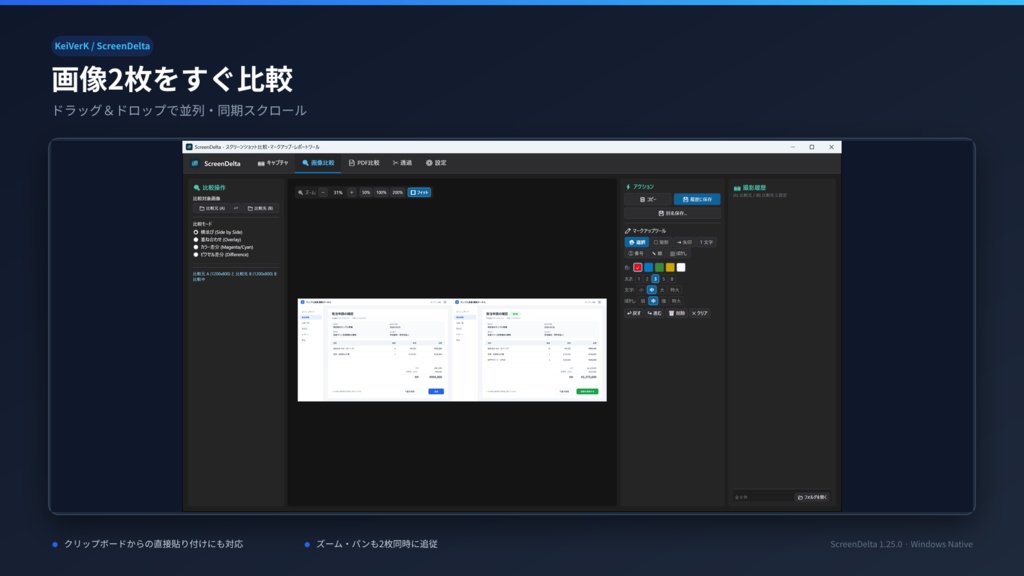The width and height of the screenshot is (1024, 576).
Task: Set zoom to 200%
Action: 398,193
